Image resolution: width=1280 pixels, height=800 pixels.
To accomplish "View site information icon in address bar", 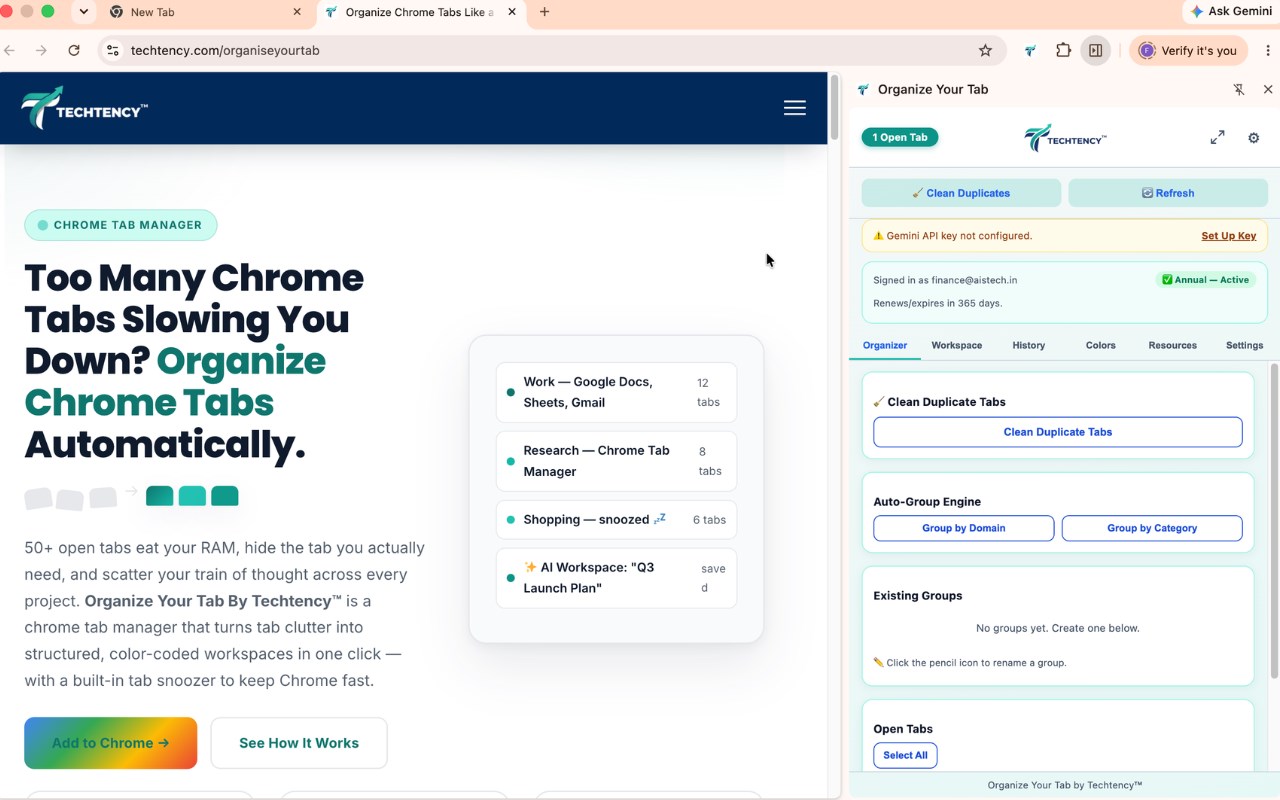I will pos(113,50).
